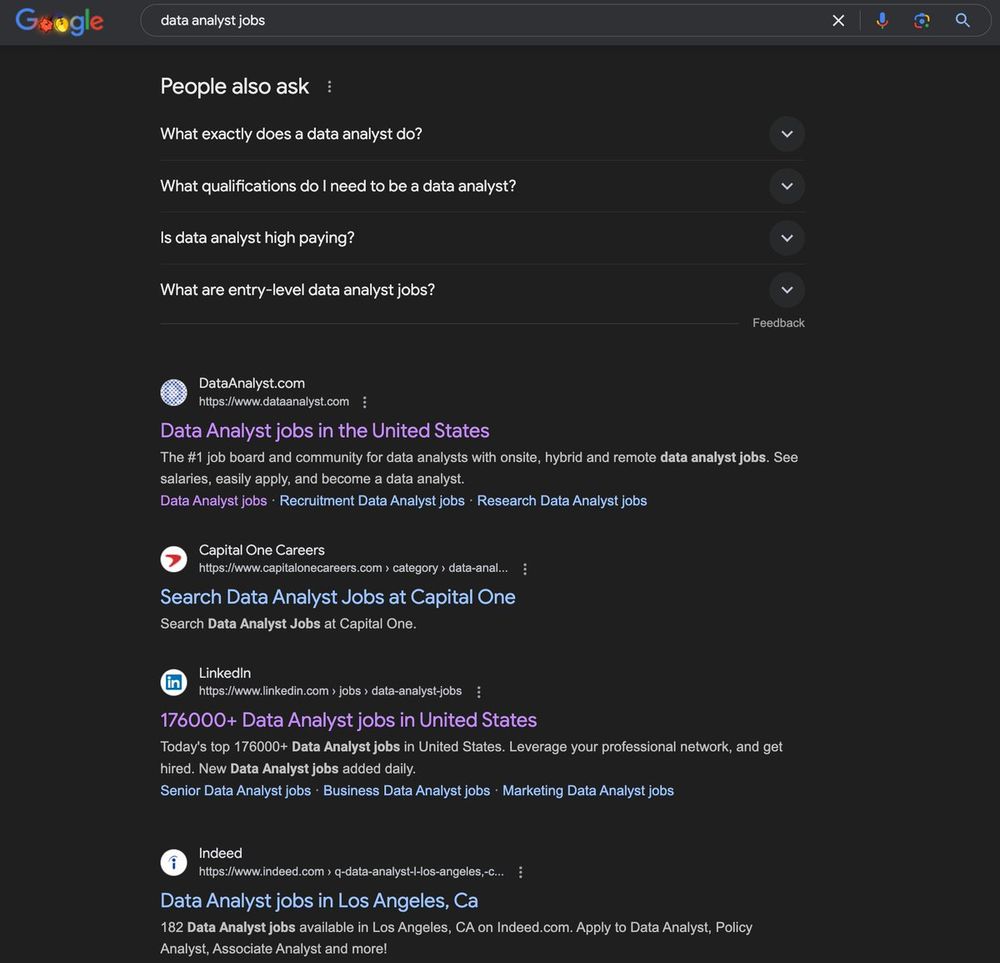Expand 'Is data analyst high paying?' question
The height and width of the screenshot is (963, 1000).
point(482,238)
